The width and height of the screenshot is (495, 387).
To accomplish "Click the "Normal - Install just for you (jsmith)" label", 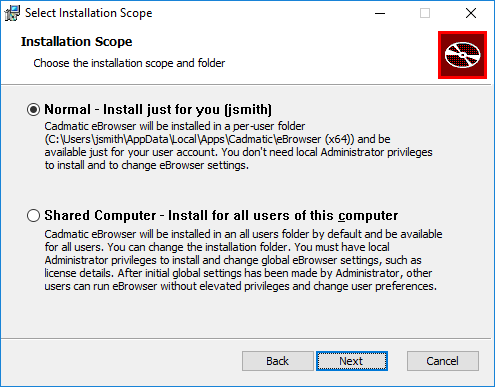I will [x=158, y=109].
